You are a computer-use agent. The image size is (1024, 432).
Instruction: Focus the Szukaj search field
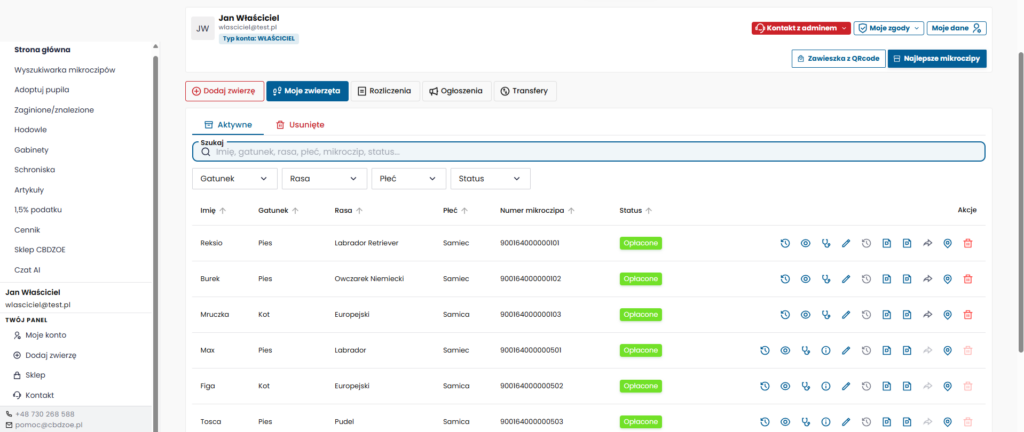[x=588, y=151]
